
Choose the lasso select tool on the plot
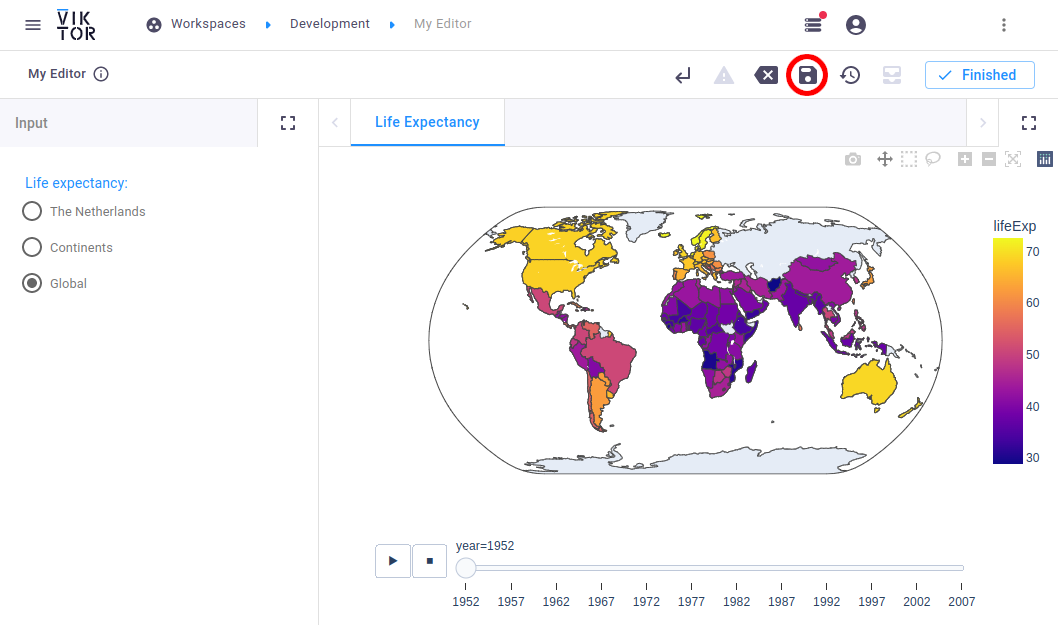pos(933,158)
